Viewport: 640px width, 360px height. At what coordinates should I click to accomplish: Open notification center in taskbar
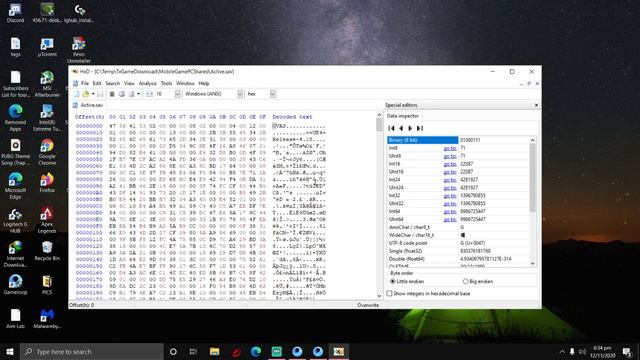(x=627, y=351)
